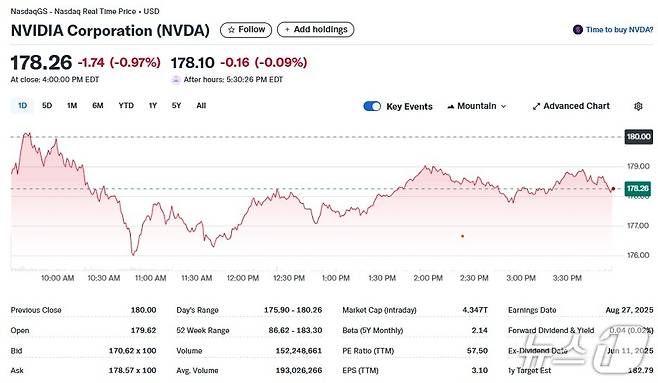
Task: Click the 3:30 PM time axis label
Action: pos(567,278)
